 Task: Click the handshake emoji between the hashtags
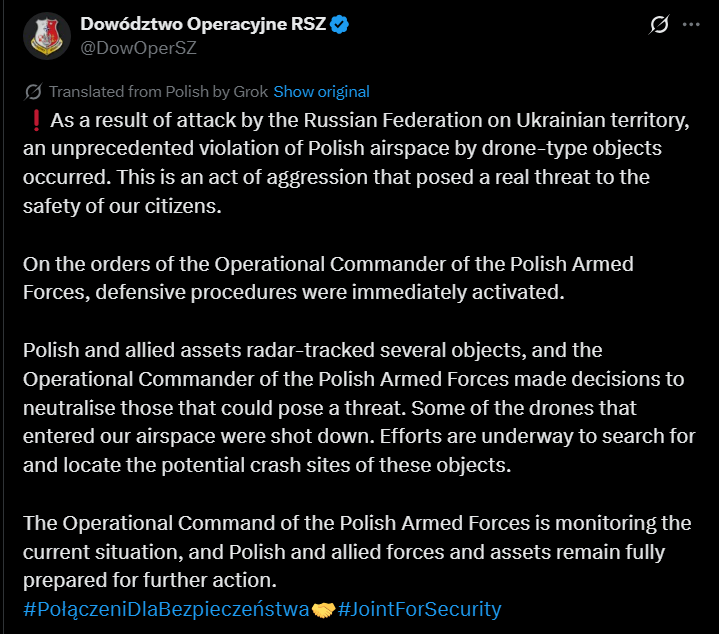(x=323, y=610)
